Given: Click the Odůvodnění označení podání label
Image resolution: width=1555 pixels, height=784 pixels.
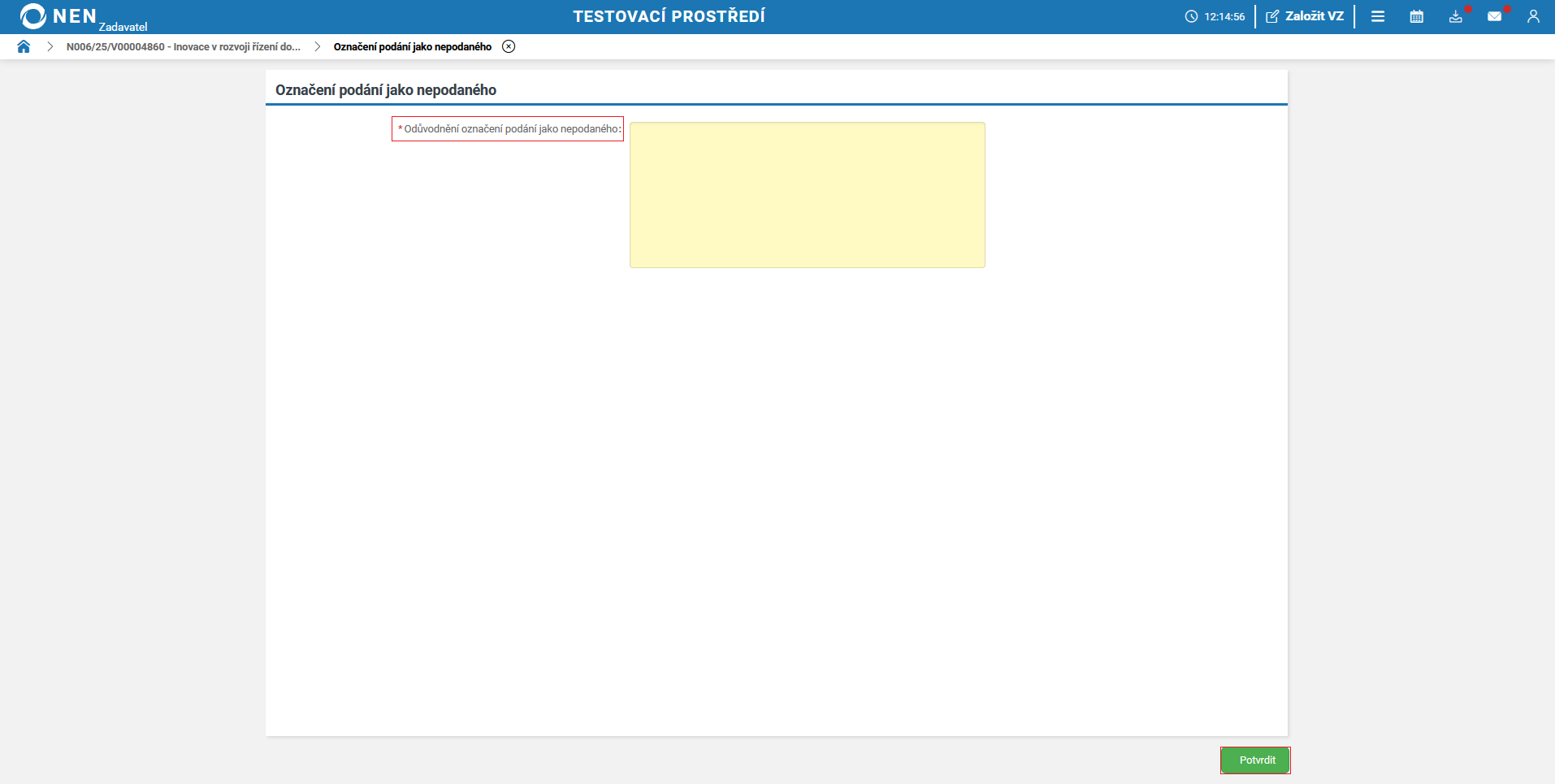Looking at the screenshot, I should pyautogui.click(x=507, y=129).
